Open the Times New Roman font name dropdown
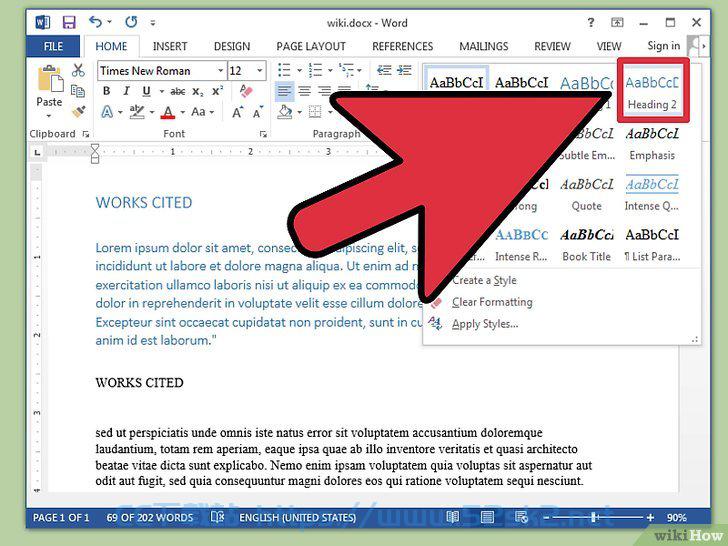 click(221, 71)
